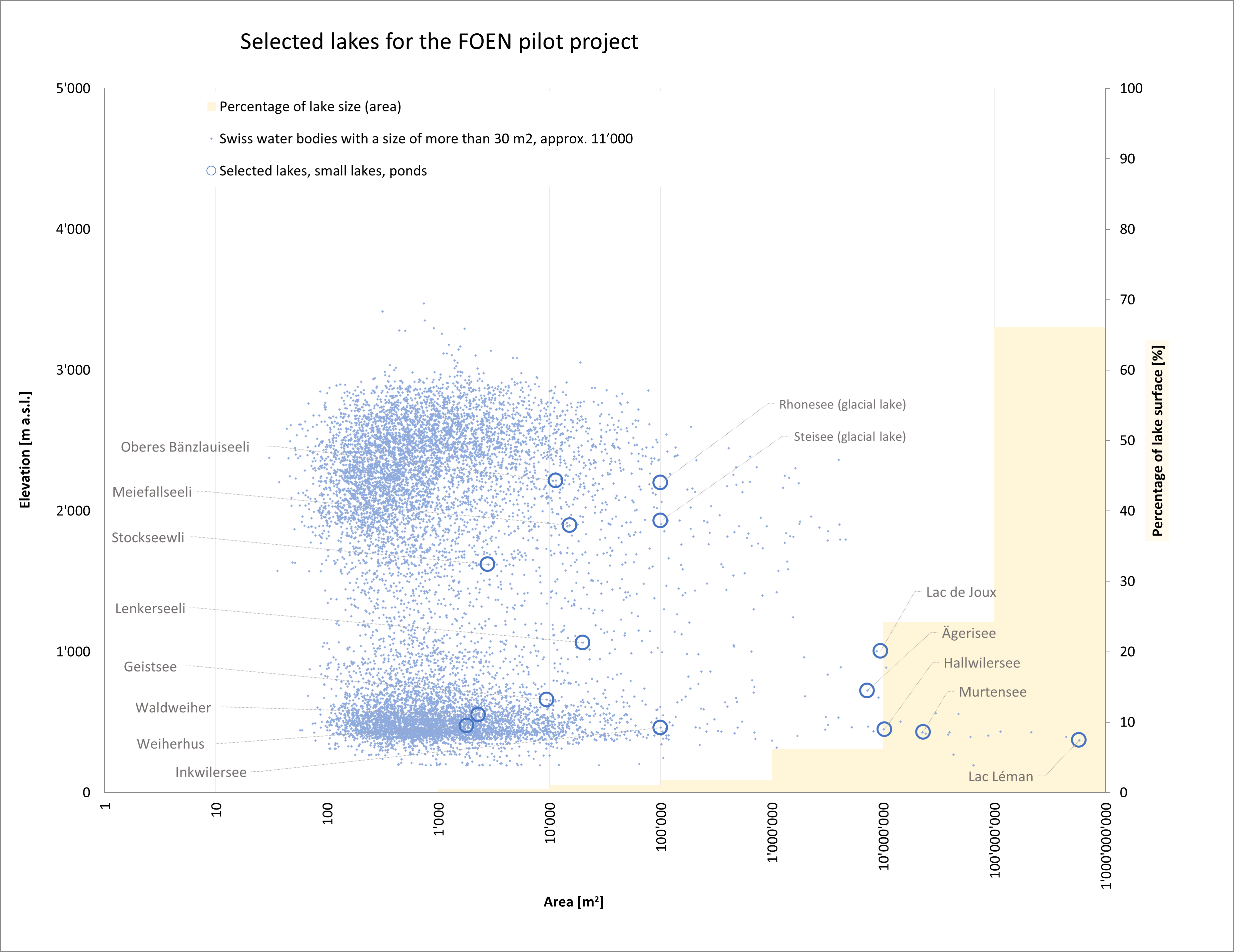Select the Elevation [m a.s.l.] axis title

pos(25,449)
